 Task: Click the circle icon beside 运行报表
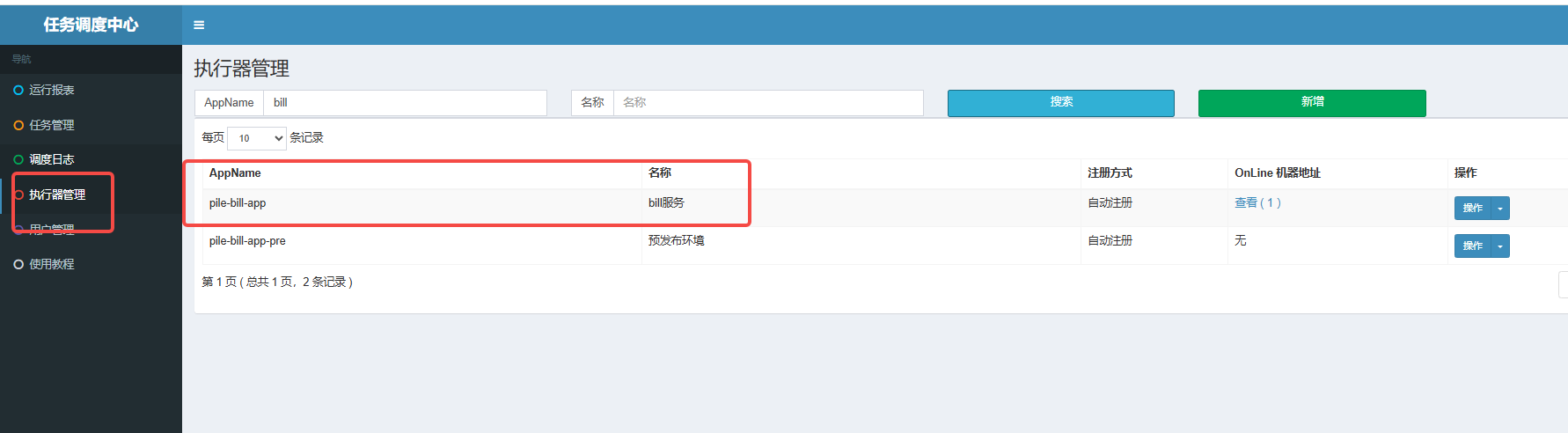(18, 90)
